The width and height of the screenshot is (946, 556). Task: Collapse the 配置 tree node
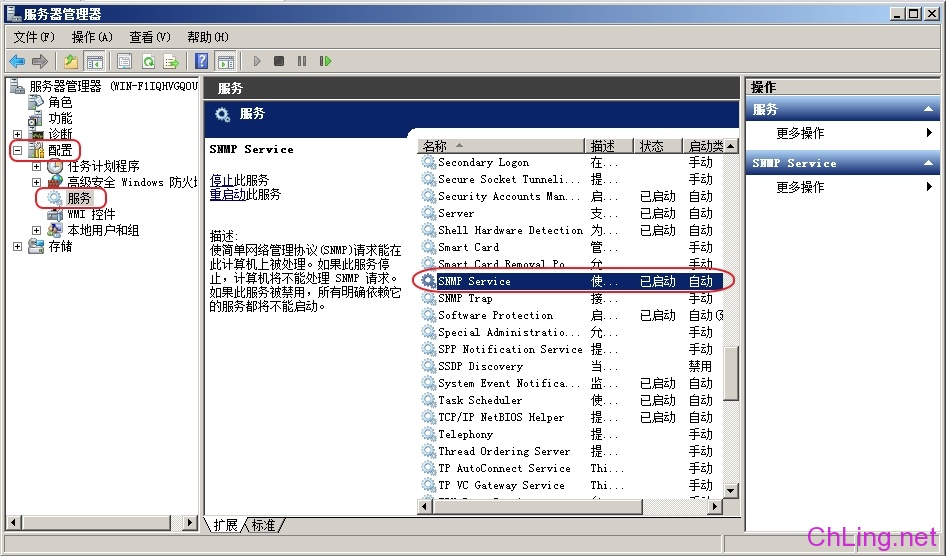17,150
